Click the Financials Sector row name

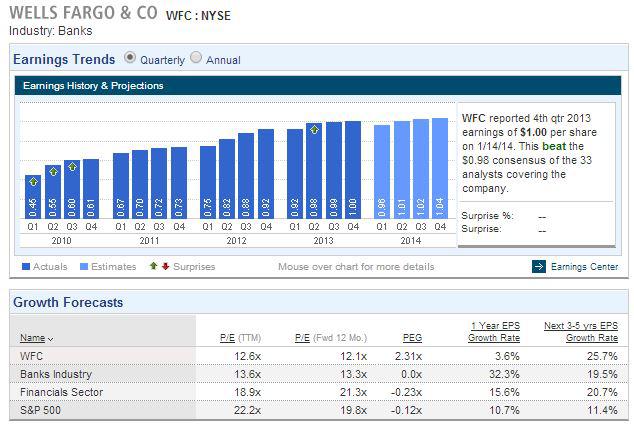pos(61,392)
